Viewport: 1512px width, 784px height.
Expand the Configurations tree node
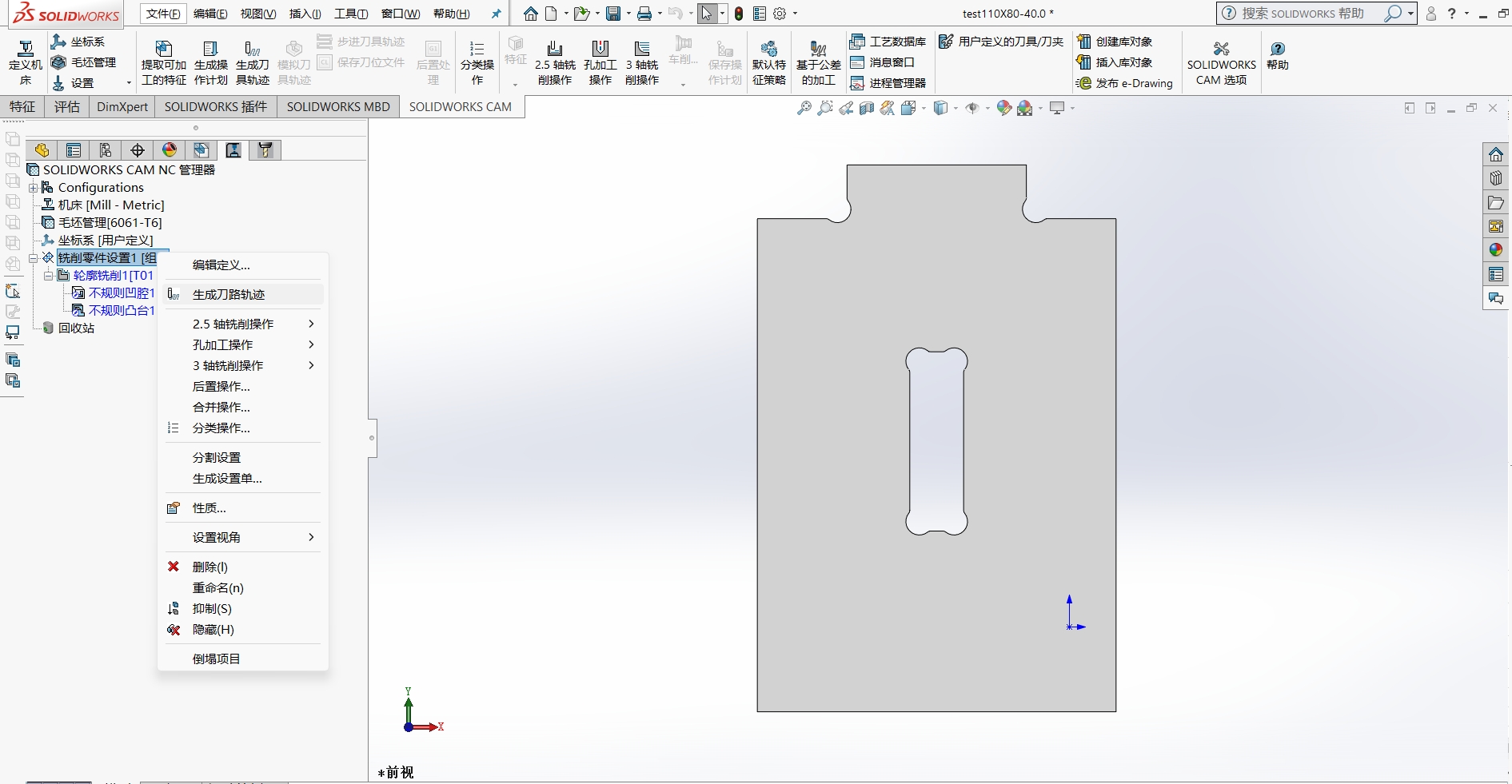click(x=34, y=188)
